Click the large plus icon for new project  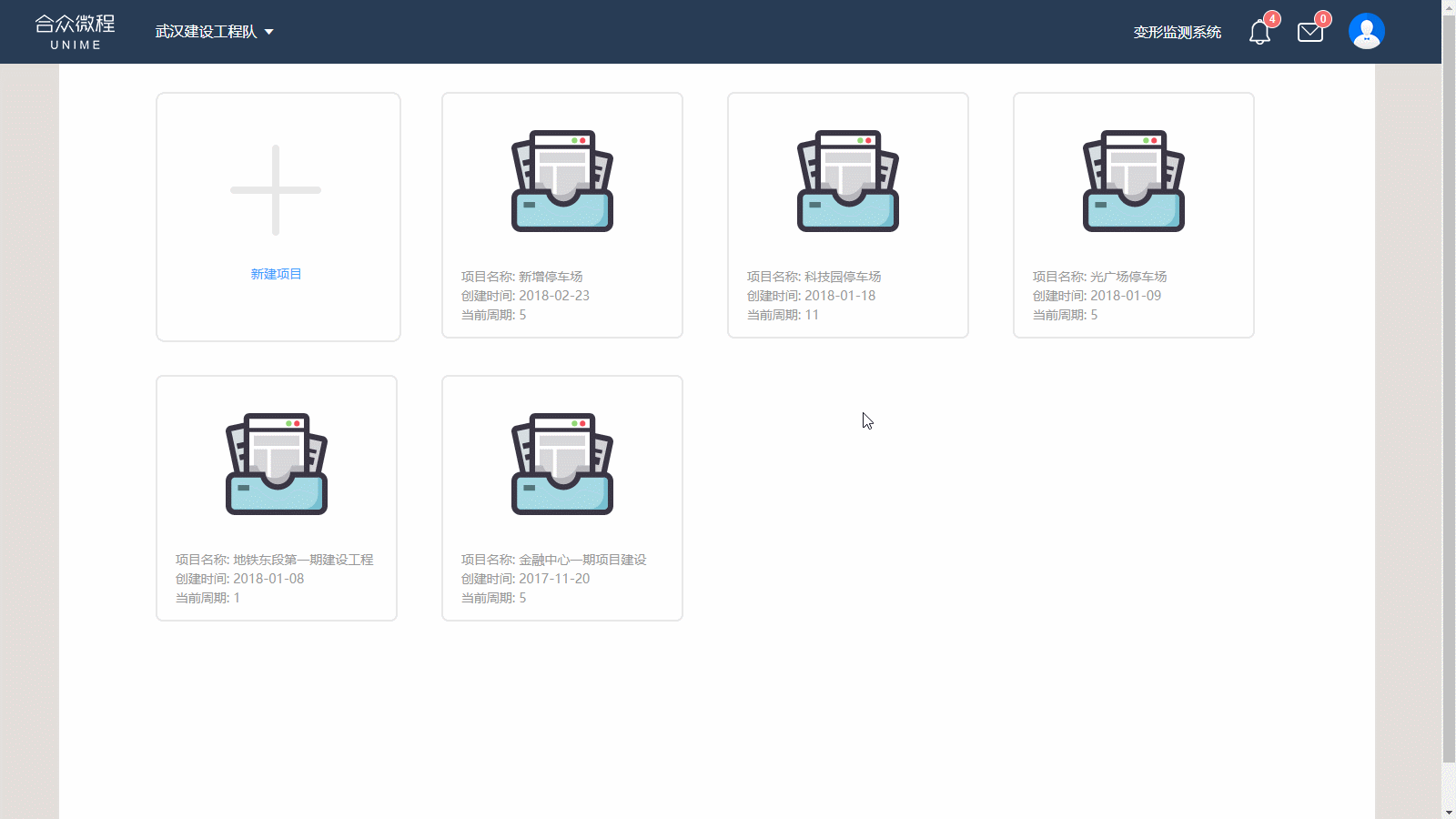coord(276,190)
